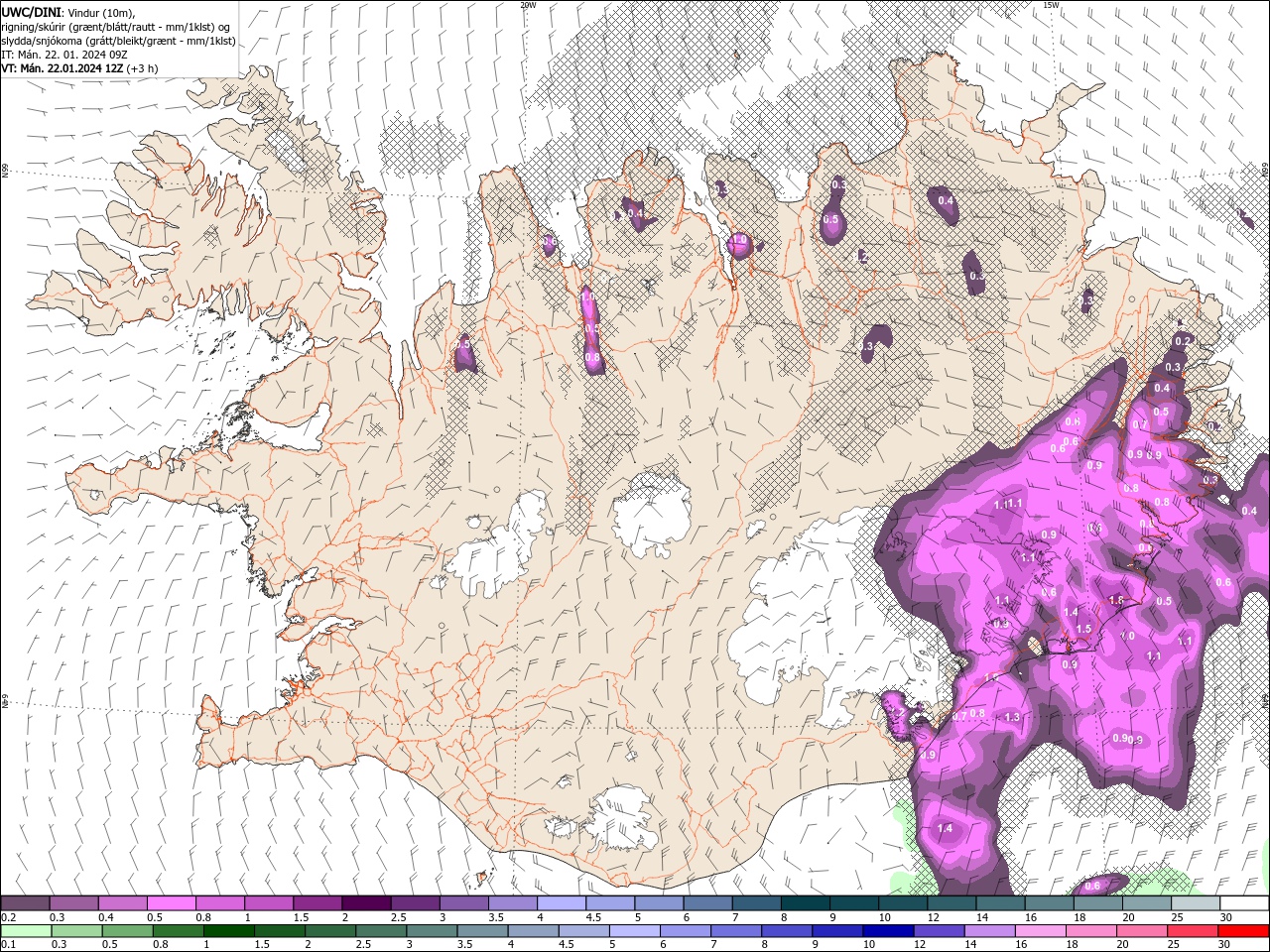Pick the red lower legend swatch after 30
Screen dimensions: 1270x952
1243,931
